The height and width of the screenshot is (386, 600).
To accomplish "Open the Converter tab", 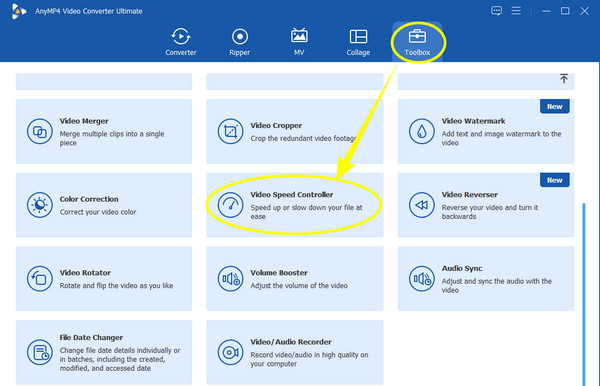I will [x=181, y=42].
